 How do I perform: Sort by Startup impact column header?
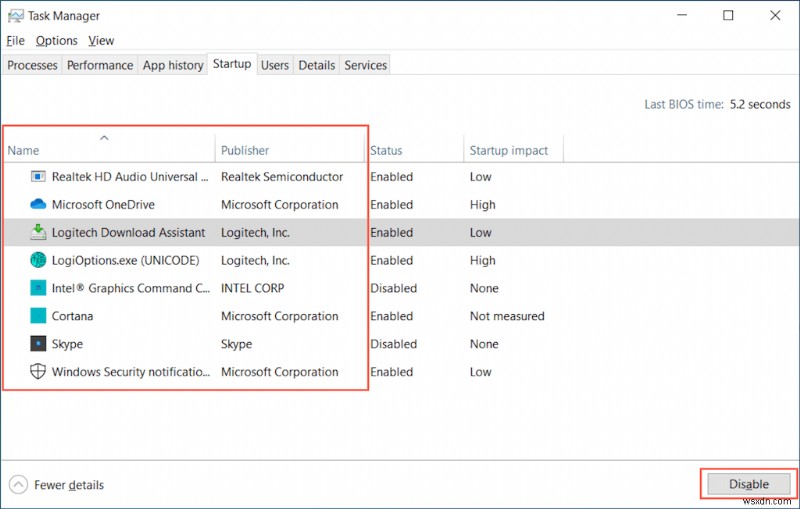click(x=513, y=150)
